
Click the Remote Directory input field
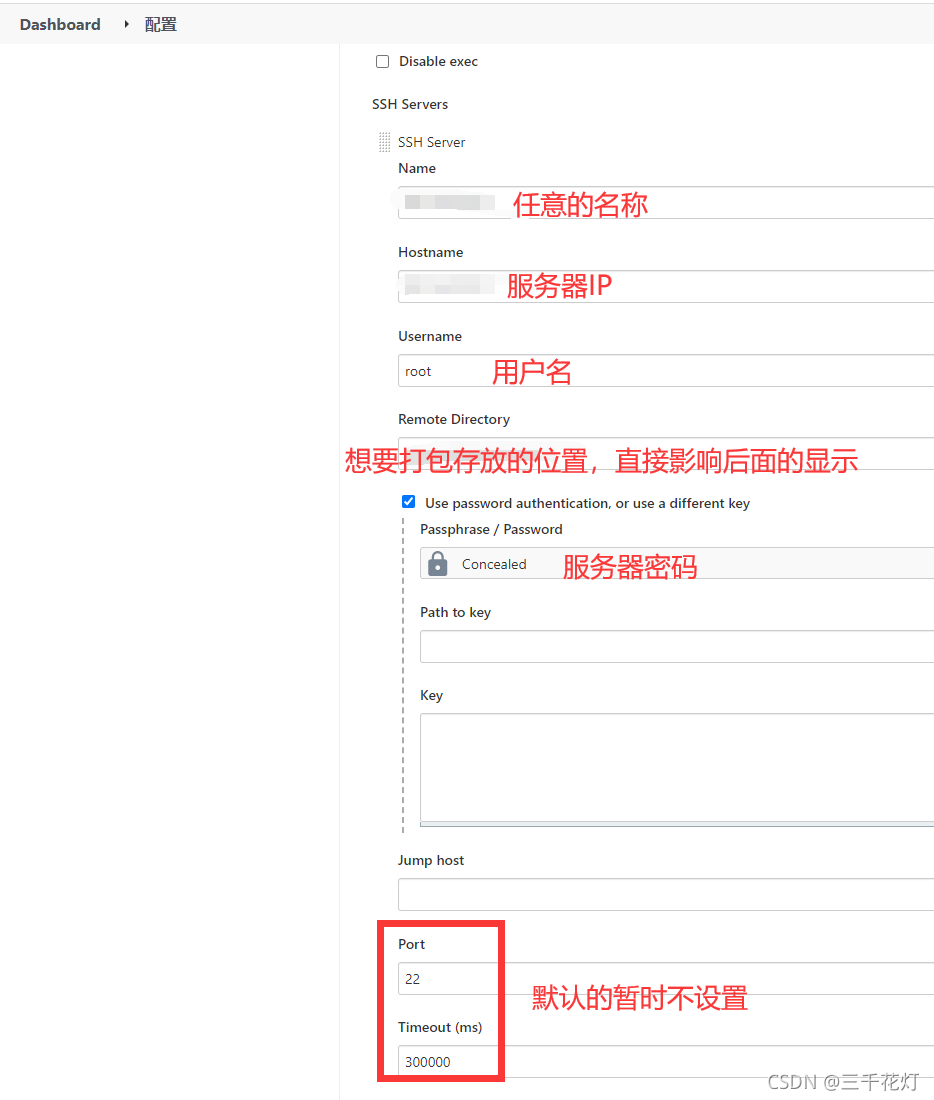click(x=665, y=453)
